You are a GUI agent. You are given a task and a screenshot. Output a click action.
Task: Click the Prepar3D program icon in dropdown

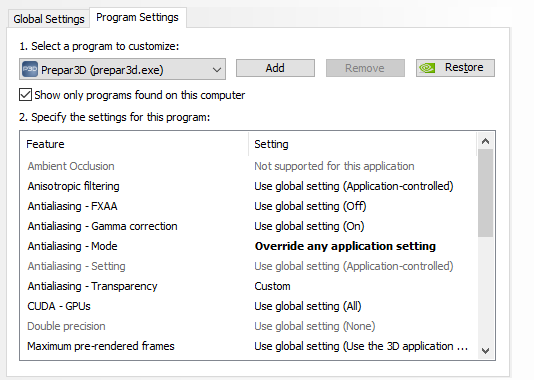[x=30, y=69]
